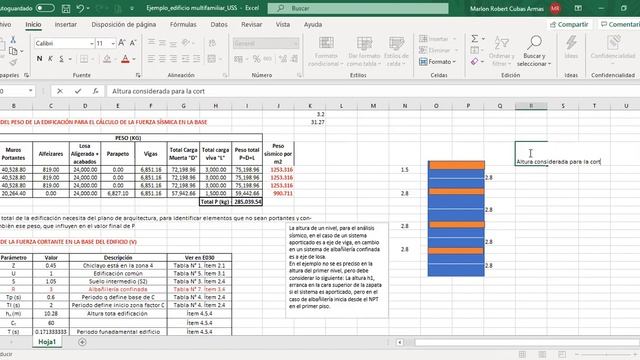640x360 pixels.
Task: Increase font size with larger A
Action: 122,43
